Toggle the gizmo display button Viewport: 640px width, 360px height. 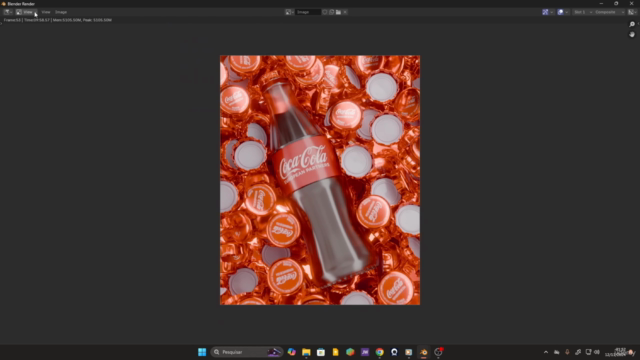[545, 12]
